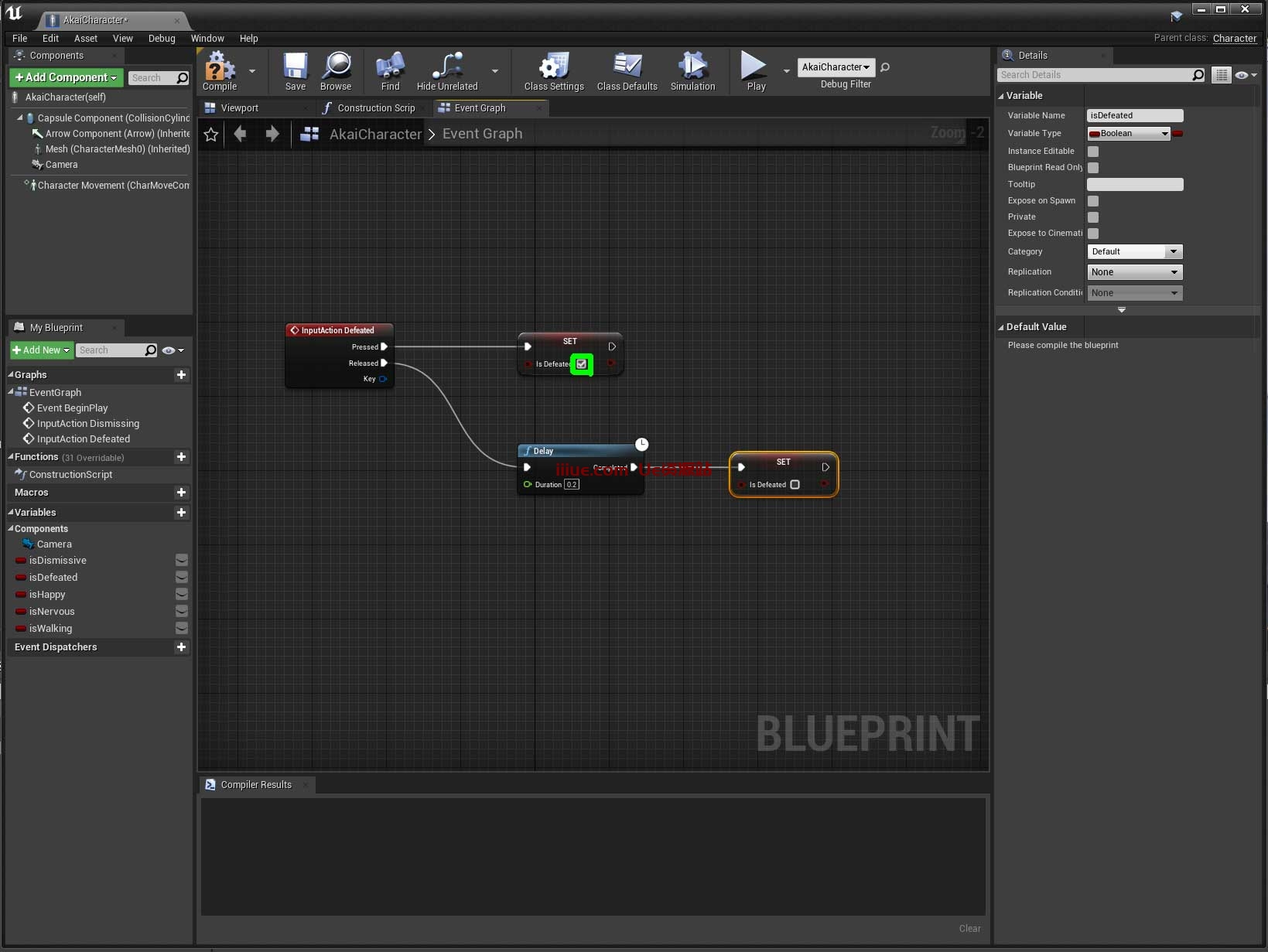The image size is (1268, 952).
Task: Open the Debug menu
Action: [x=162, y=38]
